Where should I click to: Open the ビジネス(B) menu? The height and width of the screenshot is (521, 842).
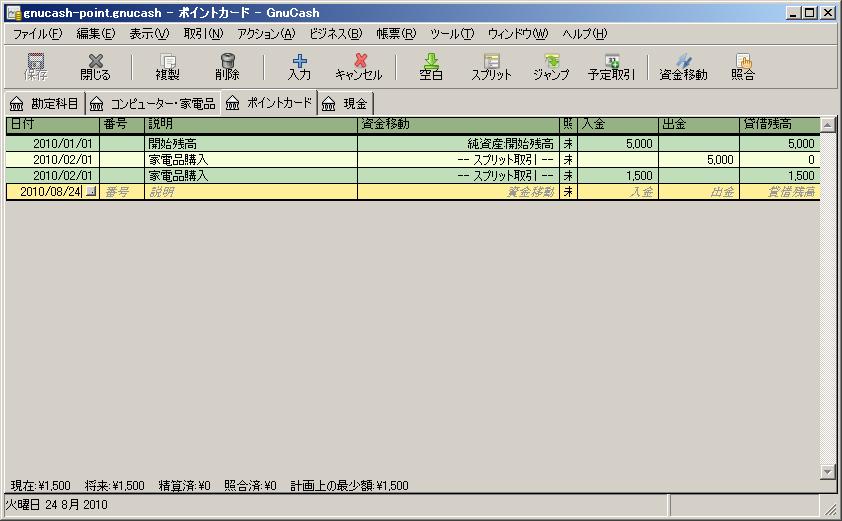[x=336, y=34]
